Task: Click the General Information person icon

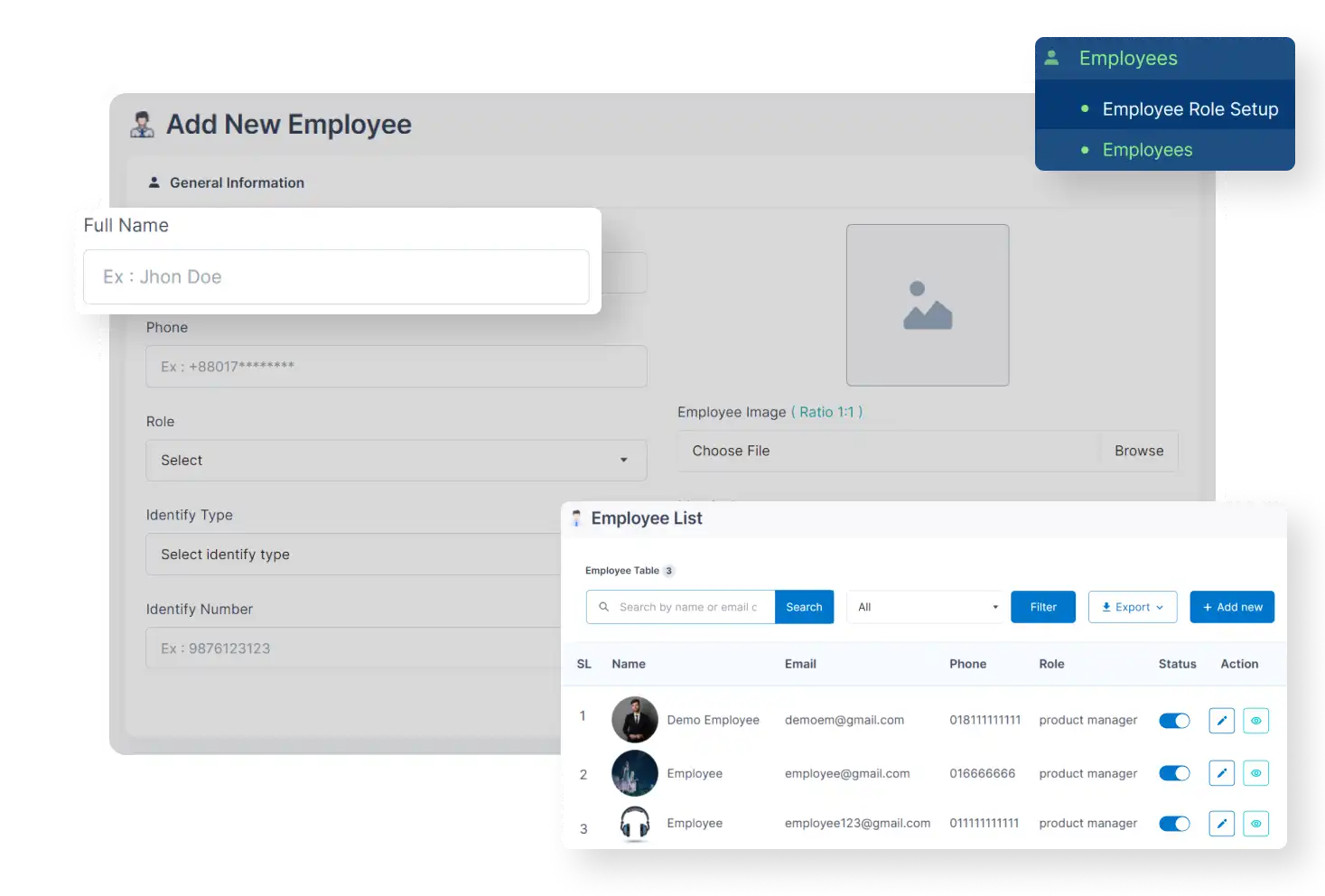Action: click(154, 182)
